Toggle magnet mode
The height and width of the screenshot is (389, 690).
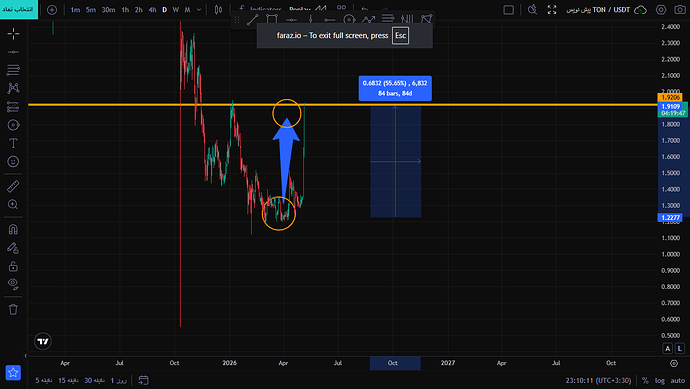[13, 229]
